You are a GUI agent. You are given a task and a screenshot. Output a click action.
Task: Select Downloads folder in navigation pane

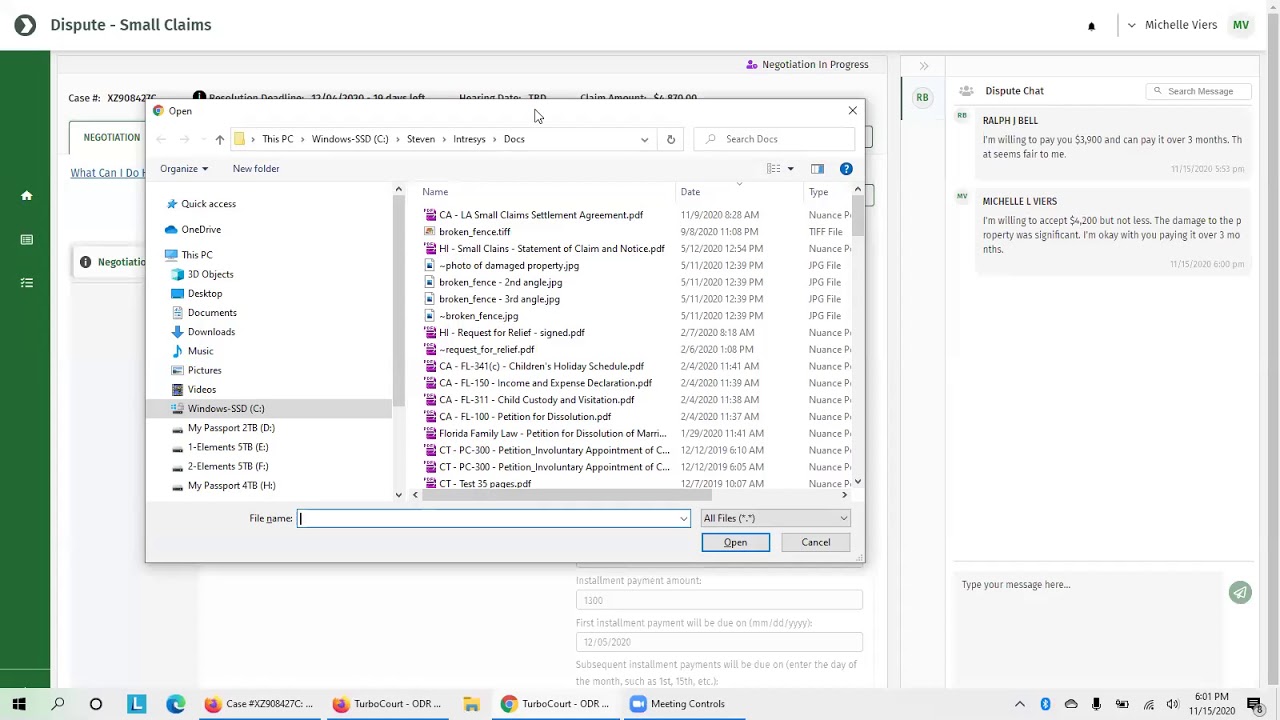(x=211, y=332)
